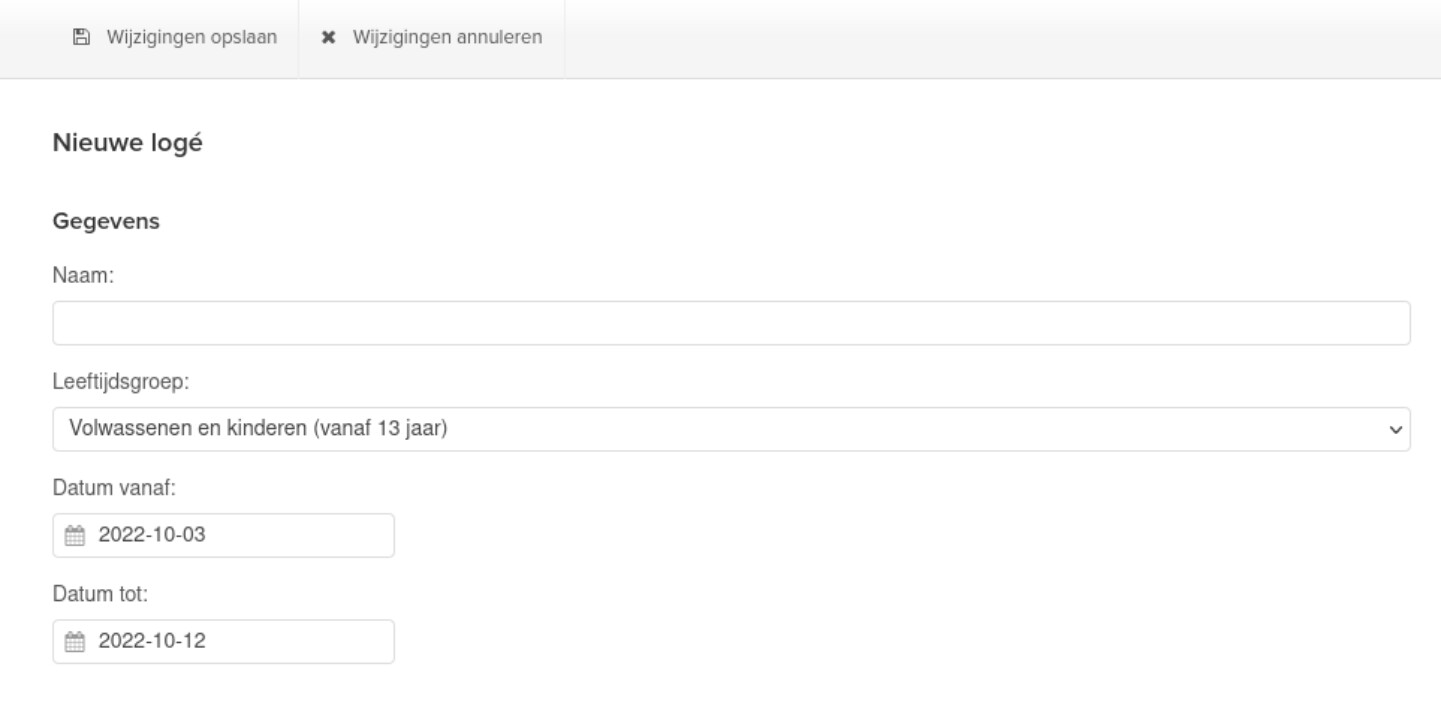Click the 'Nieuwe logé' page heading
This screenshot has height=709, width=1441.
(127, 143)
